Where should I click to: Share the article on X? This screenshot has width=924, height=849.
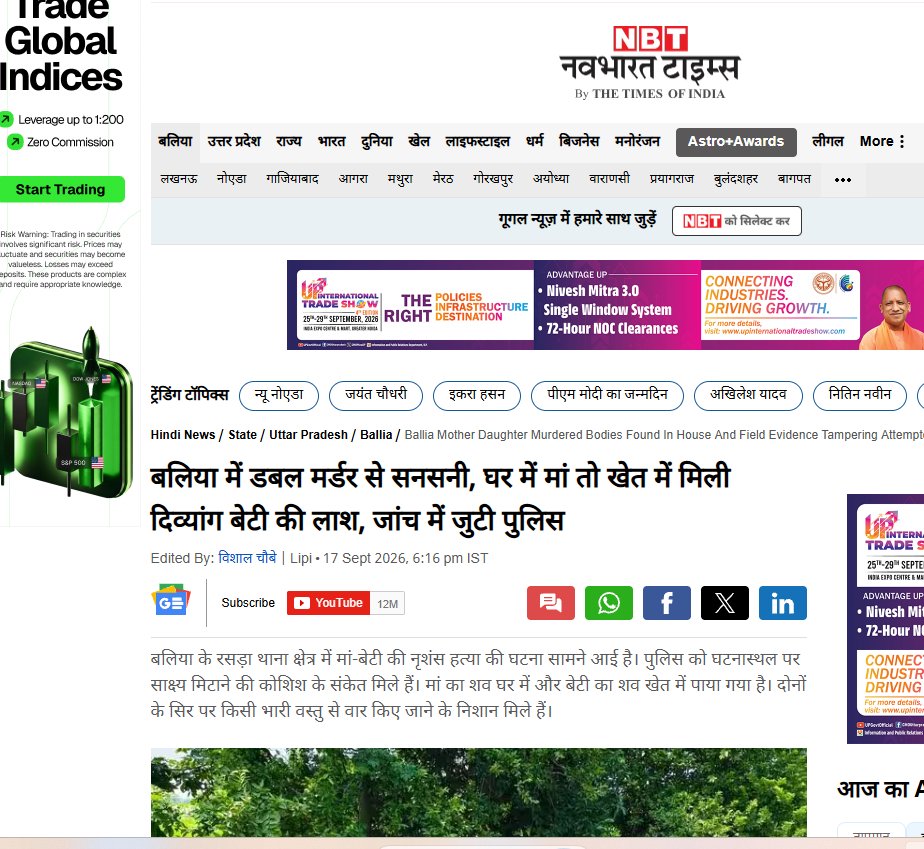[x=725, y=603]
